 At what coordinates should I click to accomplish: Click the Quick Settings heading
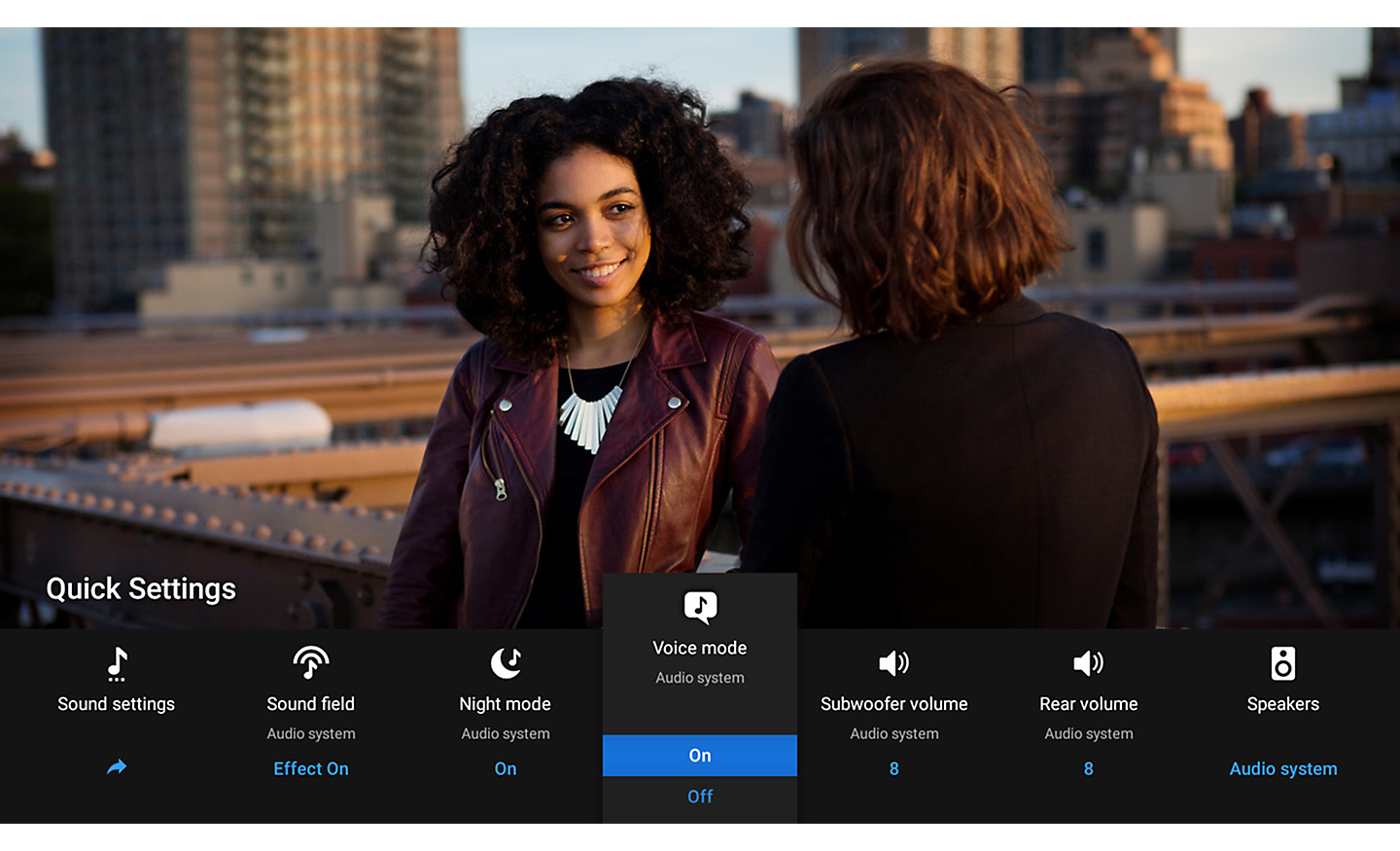[141, 589]
